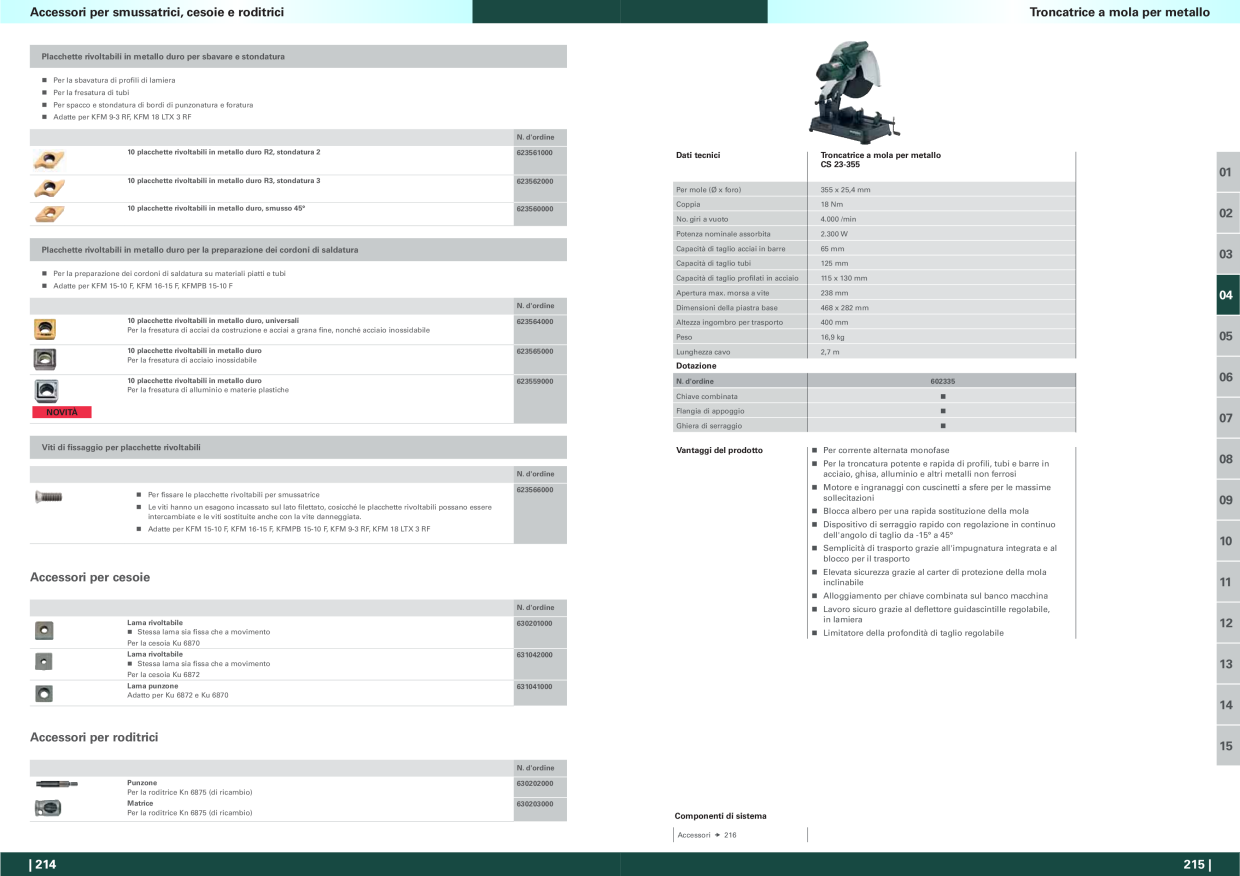This screenshot has width=1240, height=876.
Task: Click page number 215 in footer
Action: 1196,865
